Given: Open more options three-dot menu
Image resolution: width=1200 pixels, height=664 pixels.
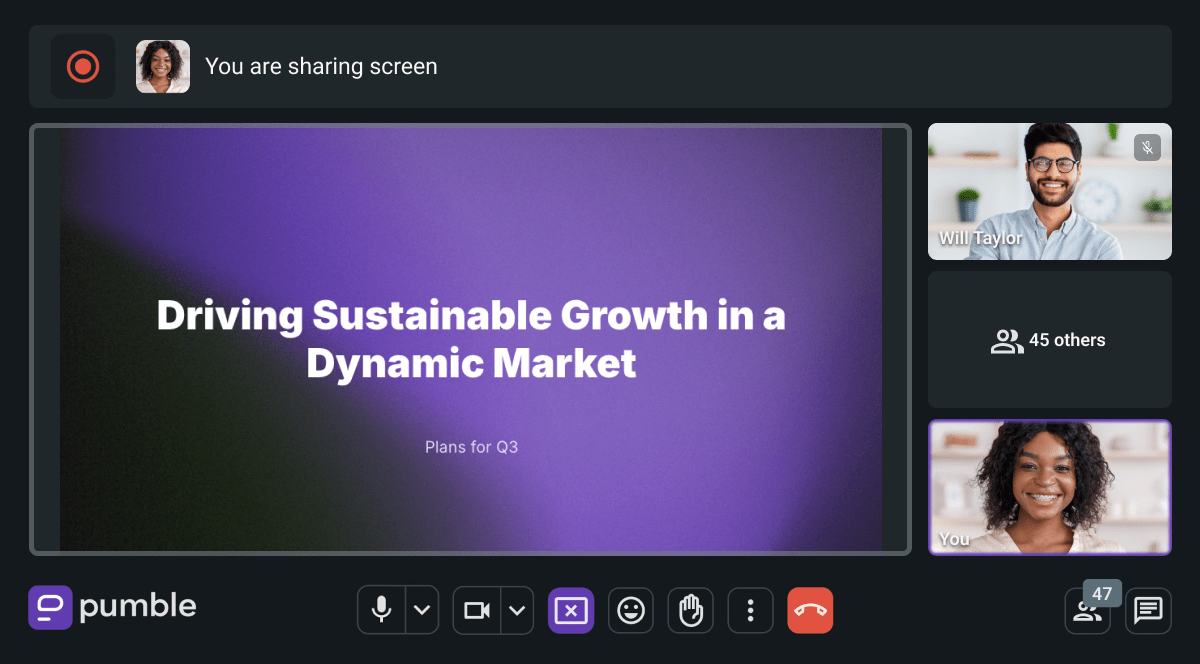Looking at the screenshot, I should 751,610.
